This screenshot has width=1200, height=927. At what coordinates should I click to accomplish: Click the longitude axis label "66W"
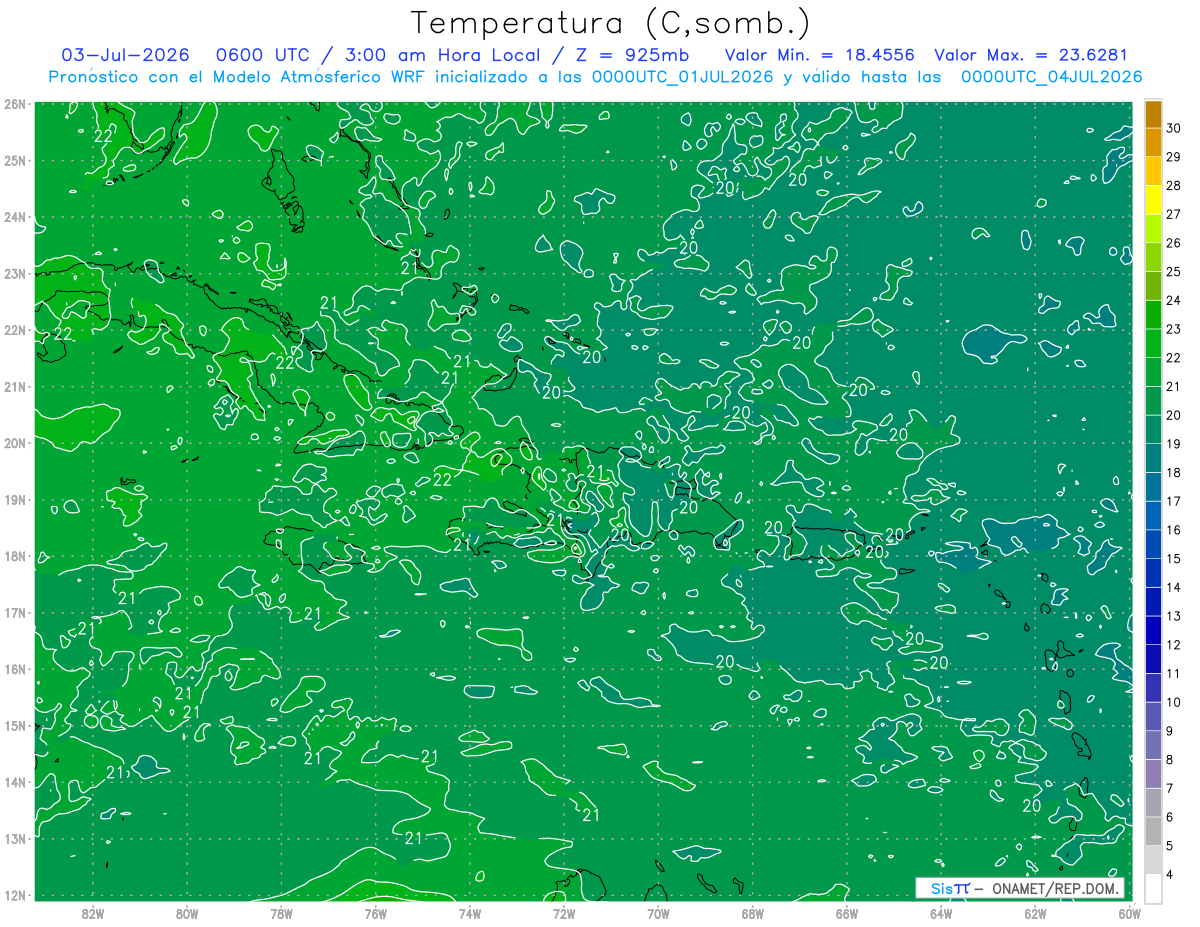[x=846, y=913]
